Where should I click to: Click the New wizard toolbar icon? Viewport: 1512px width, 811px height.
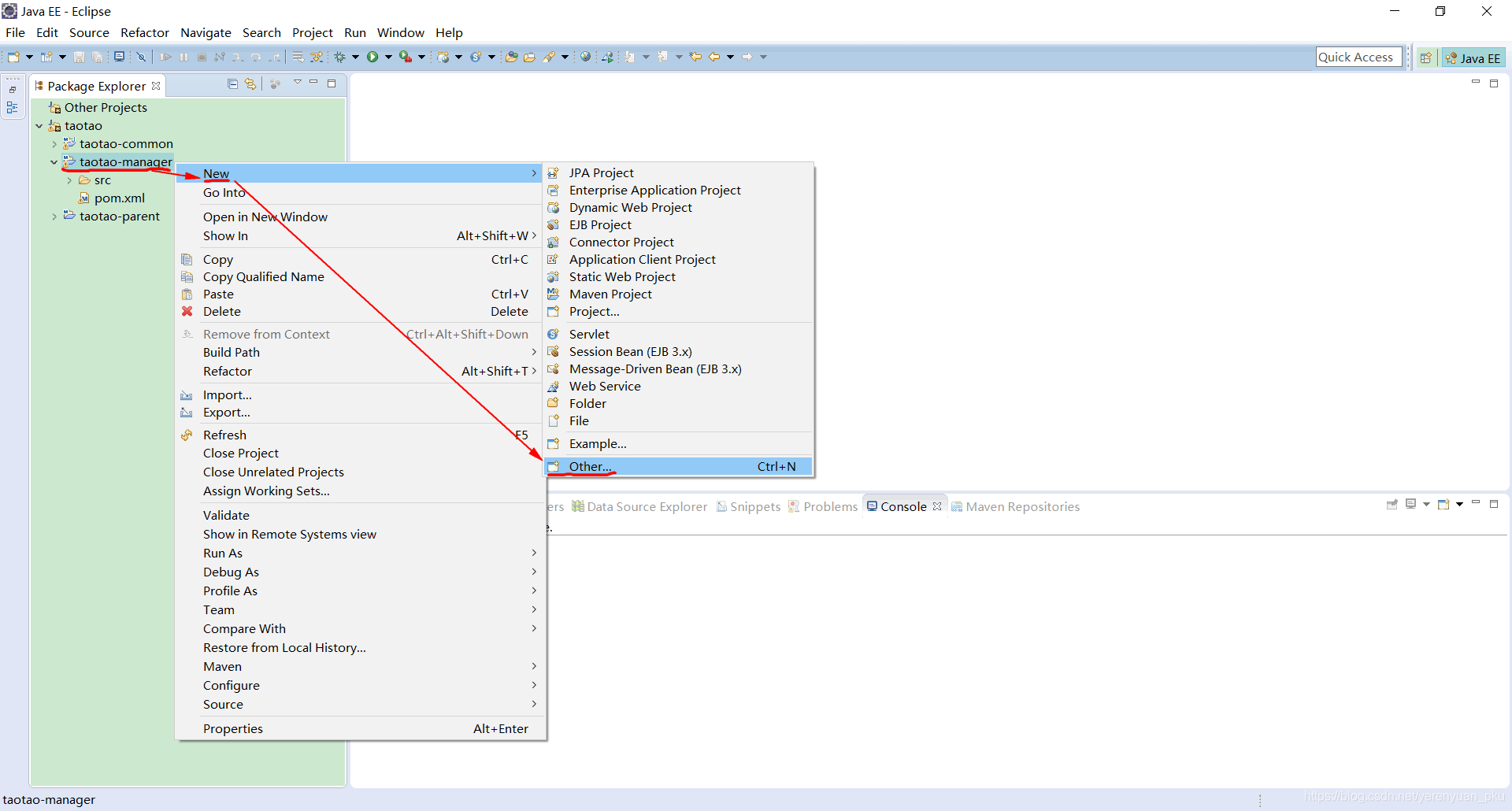pos(13,57)
